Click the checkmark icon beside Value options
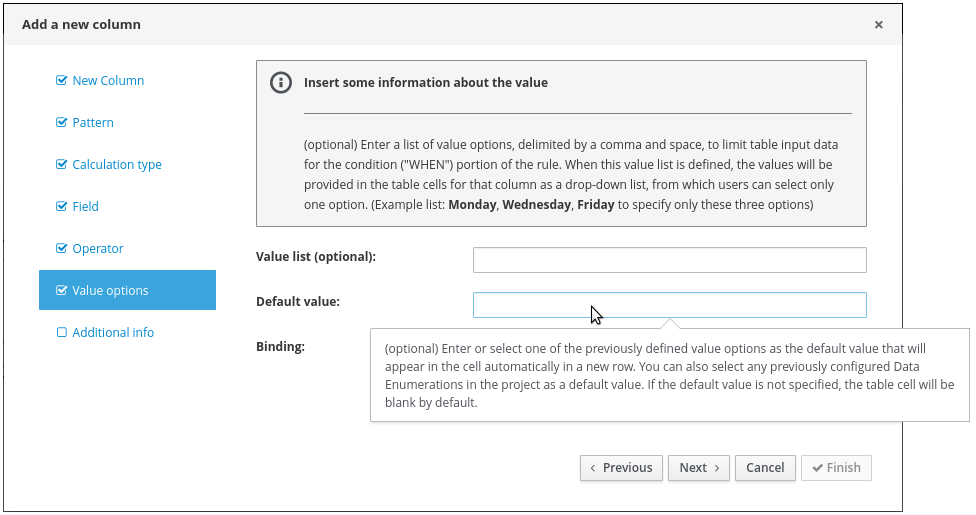Image resolution: width=976 pixels, height=515 pixels. click(62, 291)
